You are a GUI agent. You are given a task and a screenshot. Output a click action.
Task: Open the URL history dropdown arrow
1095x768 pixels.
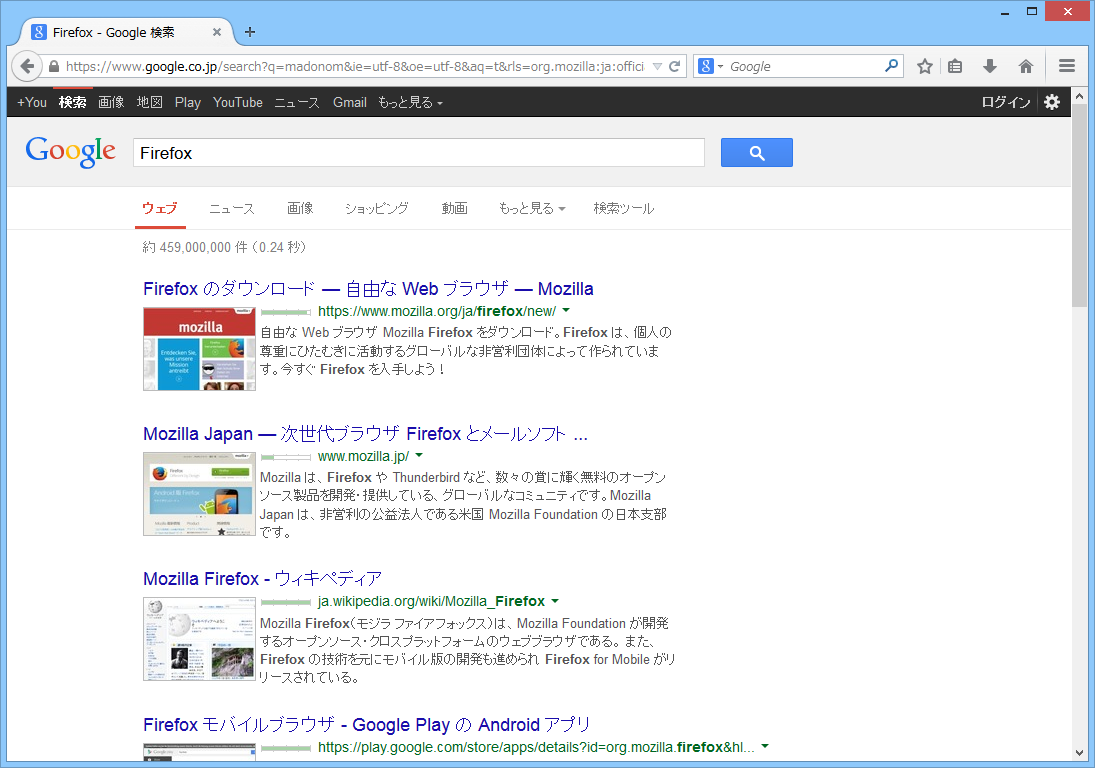[x=657, y=66]
